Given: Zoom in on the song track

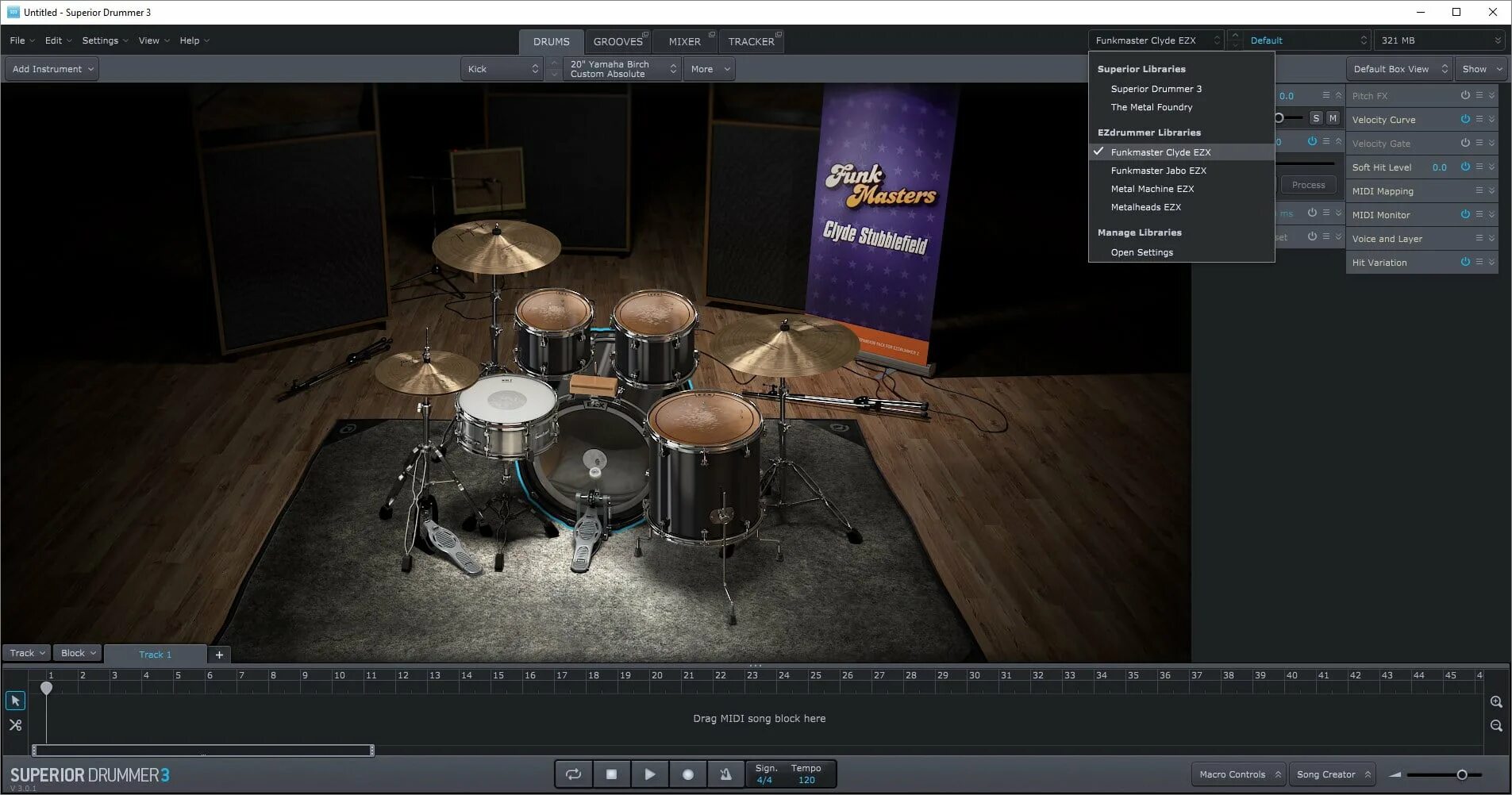Looking at the screenshot, I should (x=1496, y=702).
